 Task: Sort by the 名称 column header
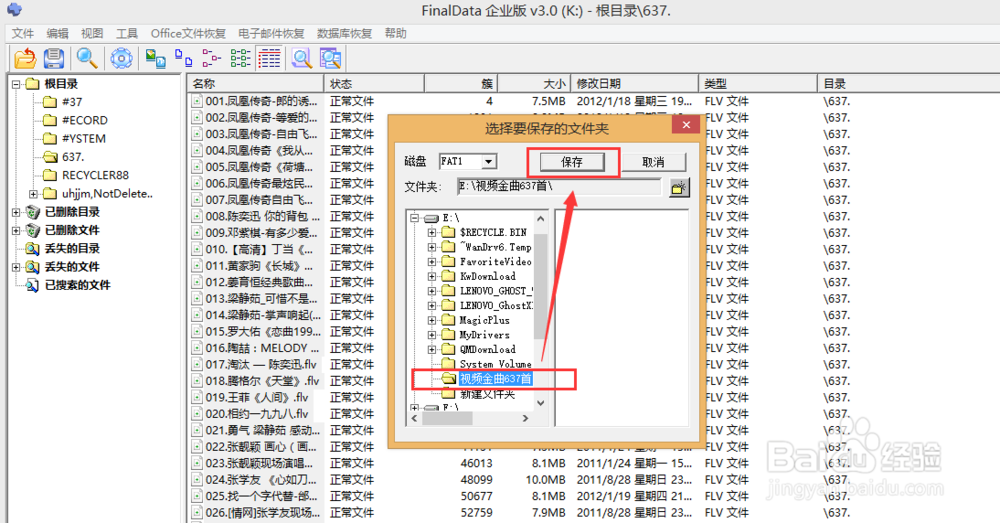pyautogui.click(x=255, y=84)
